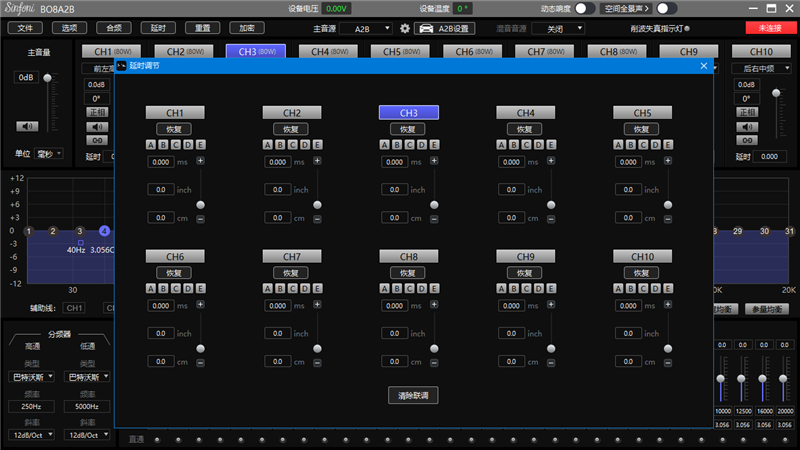Select group E for CH4
The height and width of the screenshot is (450, 800).
[x=552, y=144]
